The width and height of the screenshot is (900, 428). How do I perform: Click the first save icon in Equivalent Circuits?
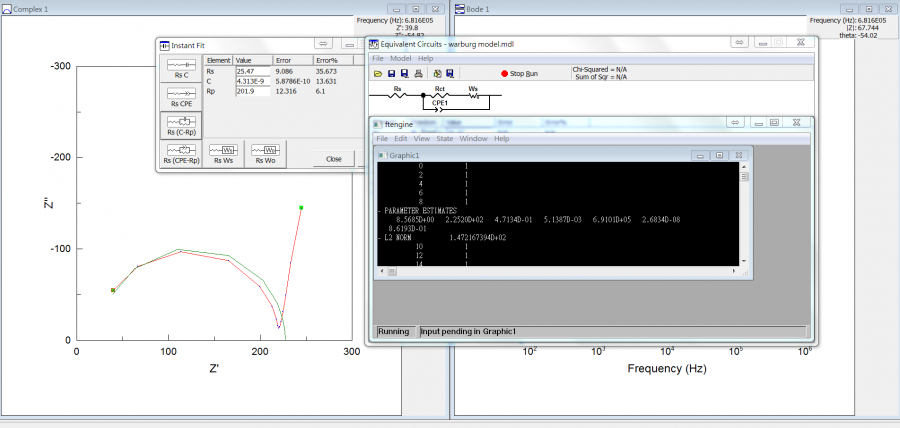pos(391,74)
